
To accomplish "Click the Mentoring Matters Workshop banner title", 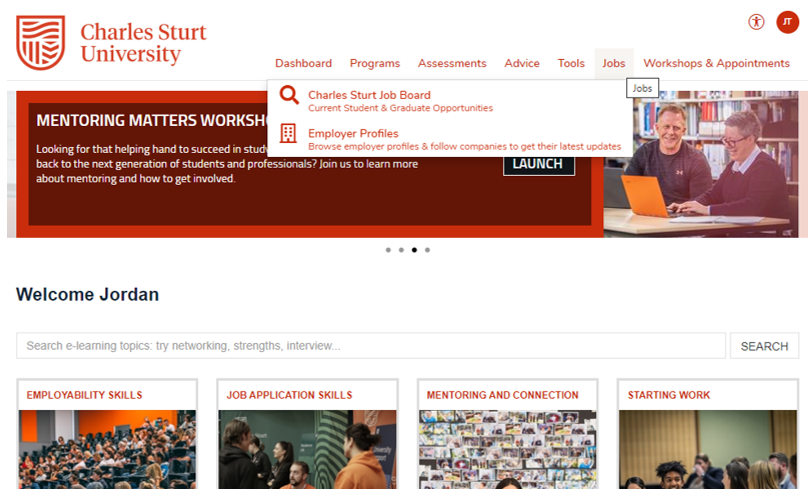I will (151, 120).
